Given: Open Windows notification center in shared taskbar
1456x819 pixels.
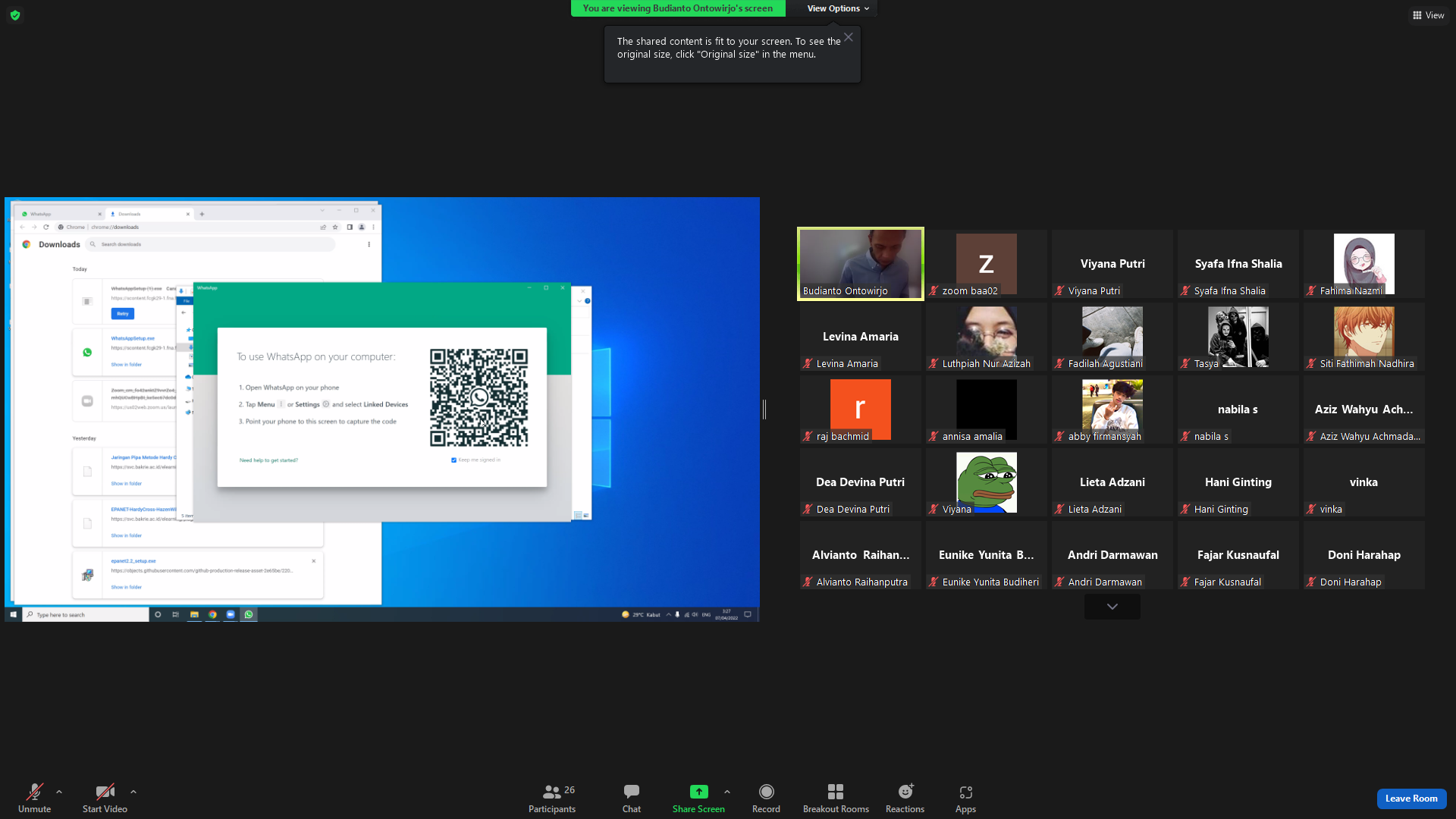Looking at the screenshot, I should coord(748,614).
